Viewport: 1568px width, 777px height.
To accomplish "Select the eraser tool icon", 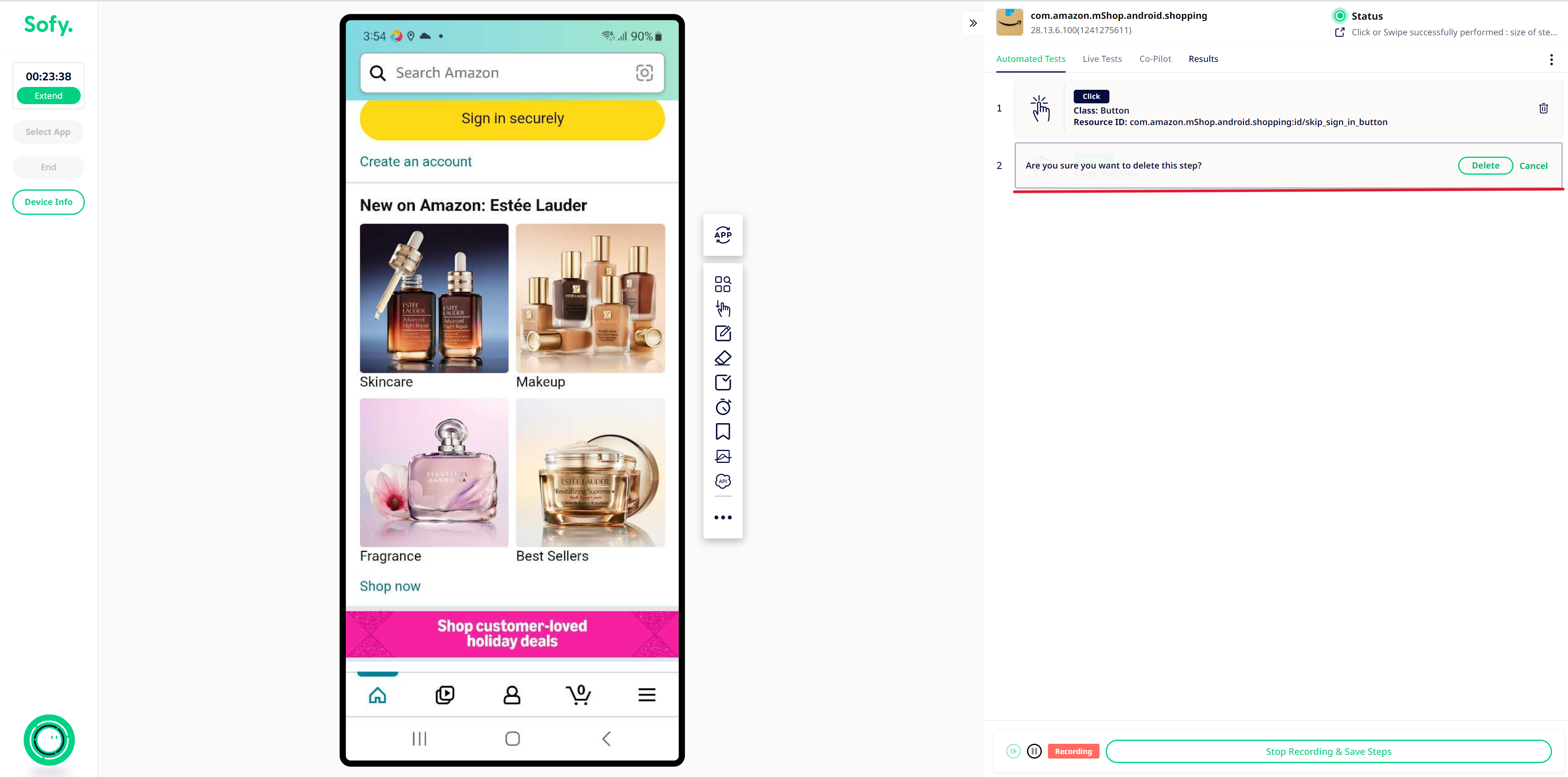I will (x=723, y=358).
